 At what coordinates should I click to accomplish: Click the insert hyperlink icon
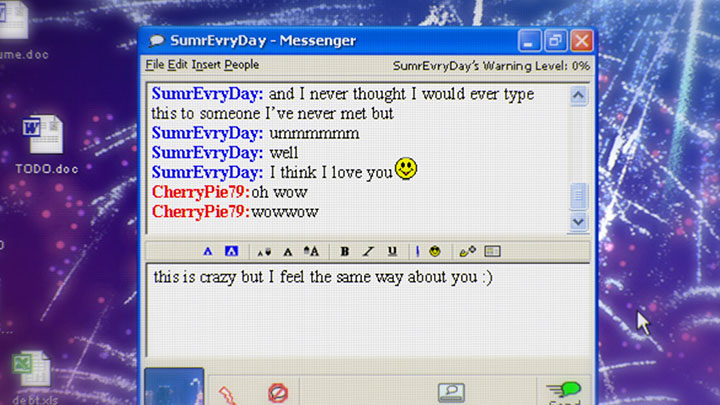(467, 251)
